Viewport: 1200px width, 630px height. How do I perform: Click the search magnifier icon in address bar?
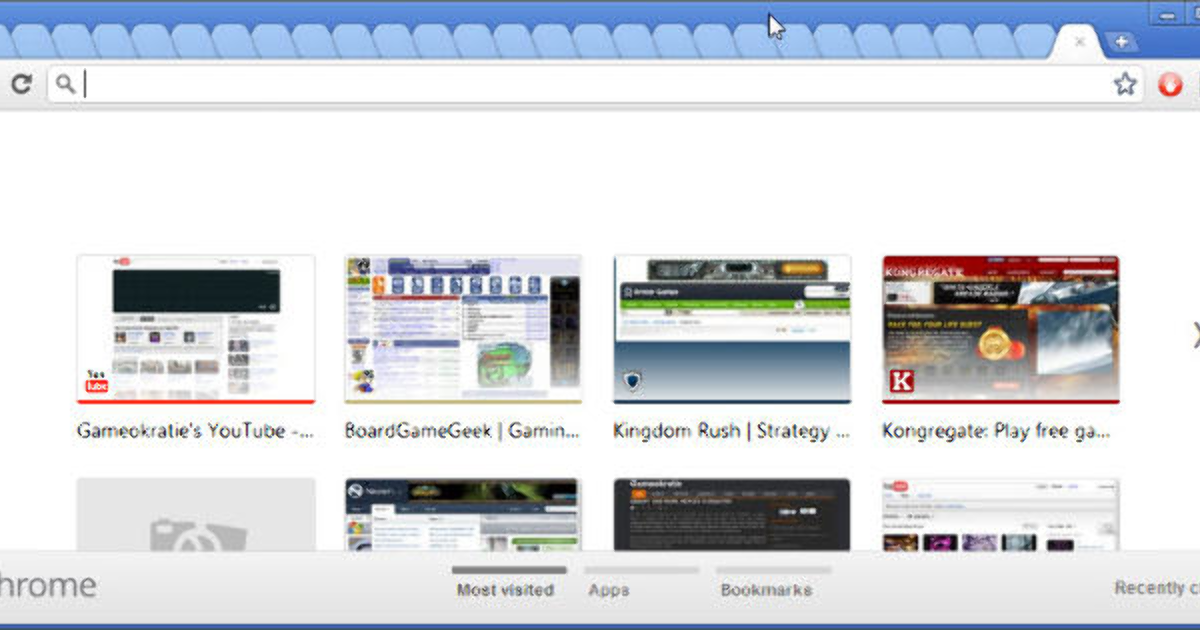65,84
